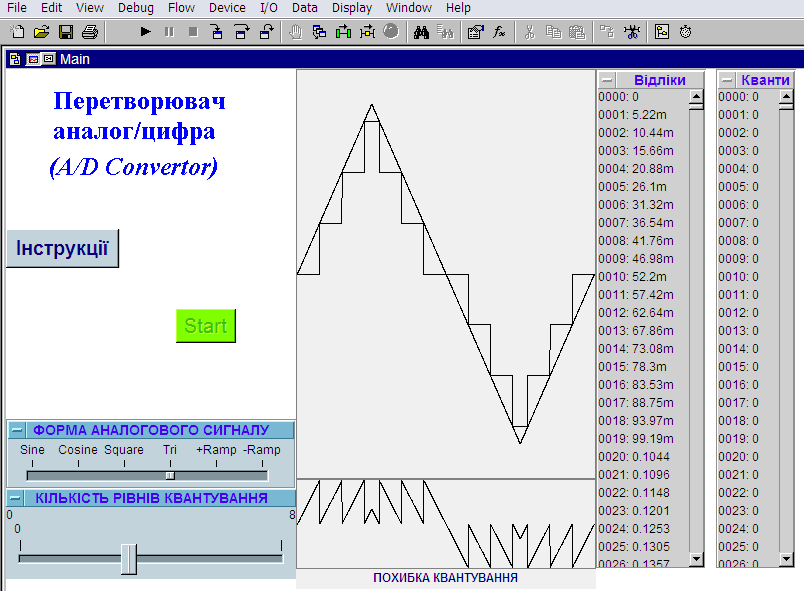Click the Step Over toolbar icon
The width and height of the screenshot is (804, 591).
pyautogui.click(x=242, y=32)
